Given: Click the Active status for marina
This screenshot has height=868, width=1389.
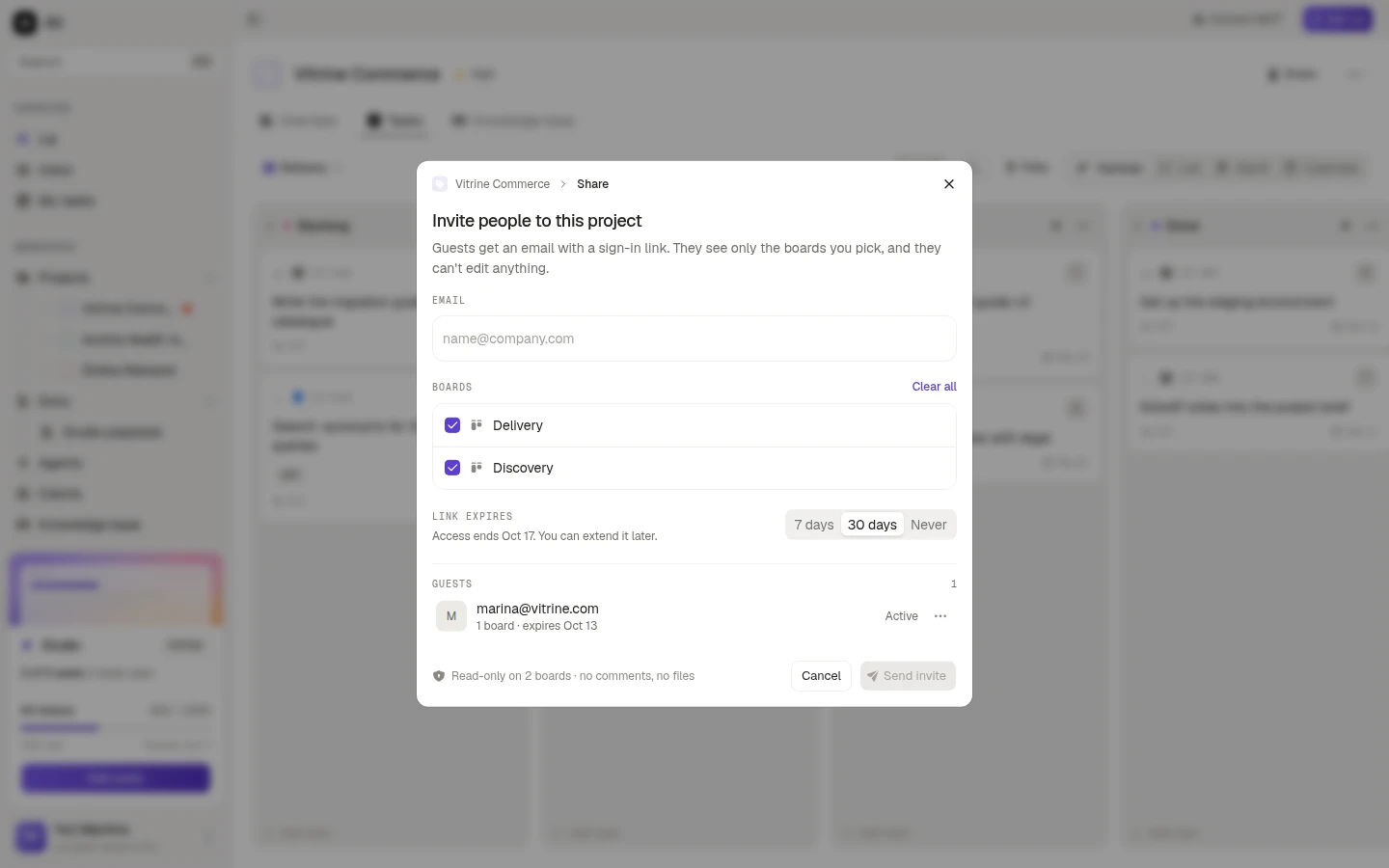Looking at the screenshot, I should pyautogui.click(x=902, y=616).
